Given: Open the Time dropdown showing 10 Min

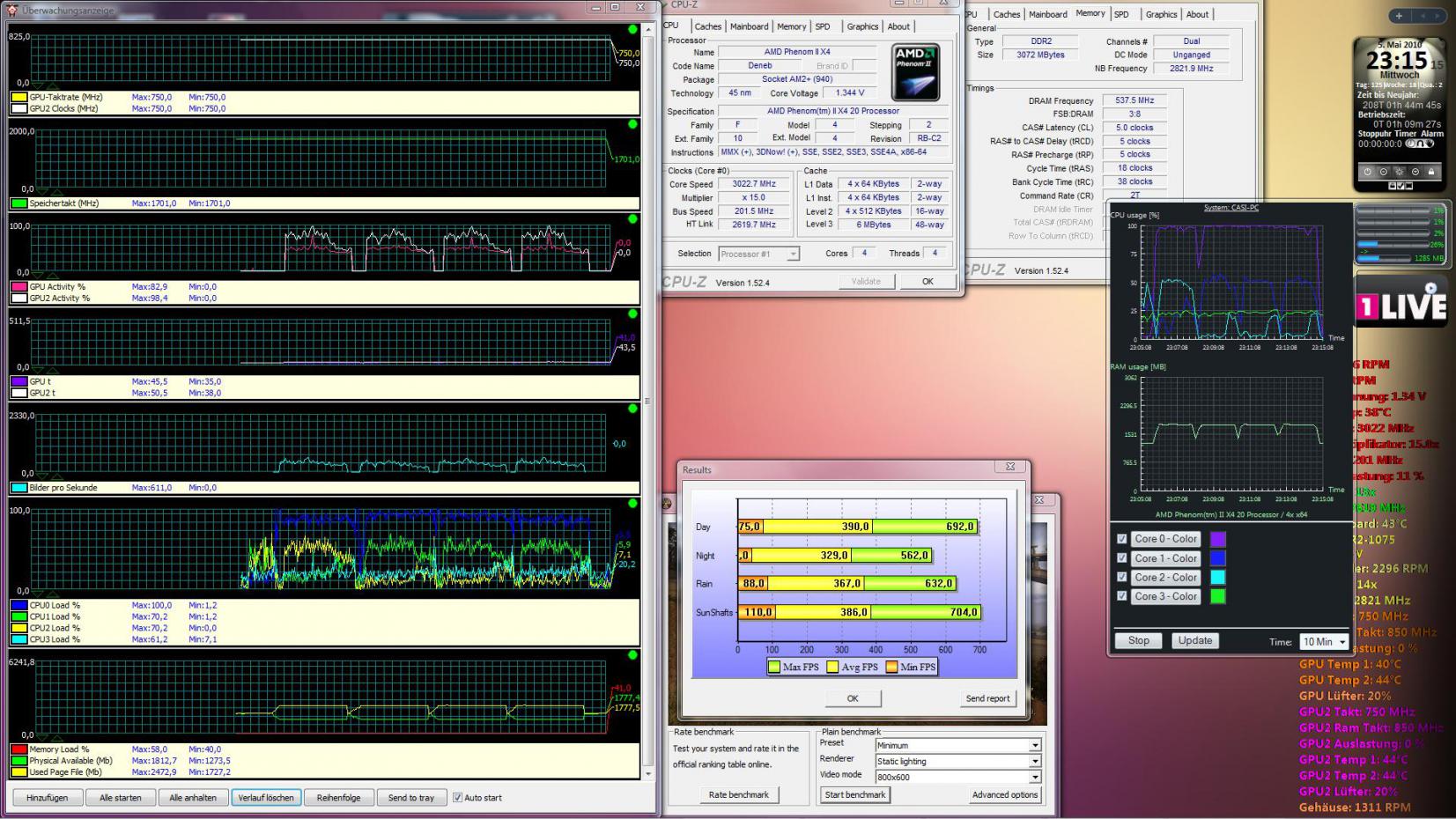Looking at the screenshot, I should click(x=1324, y=642).
